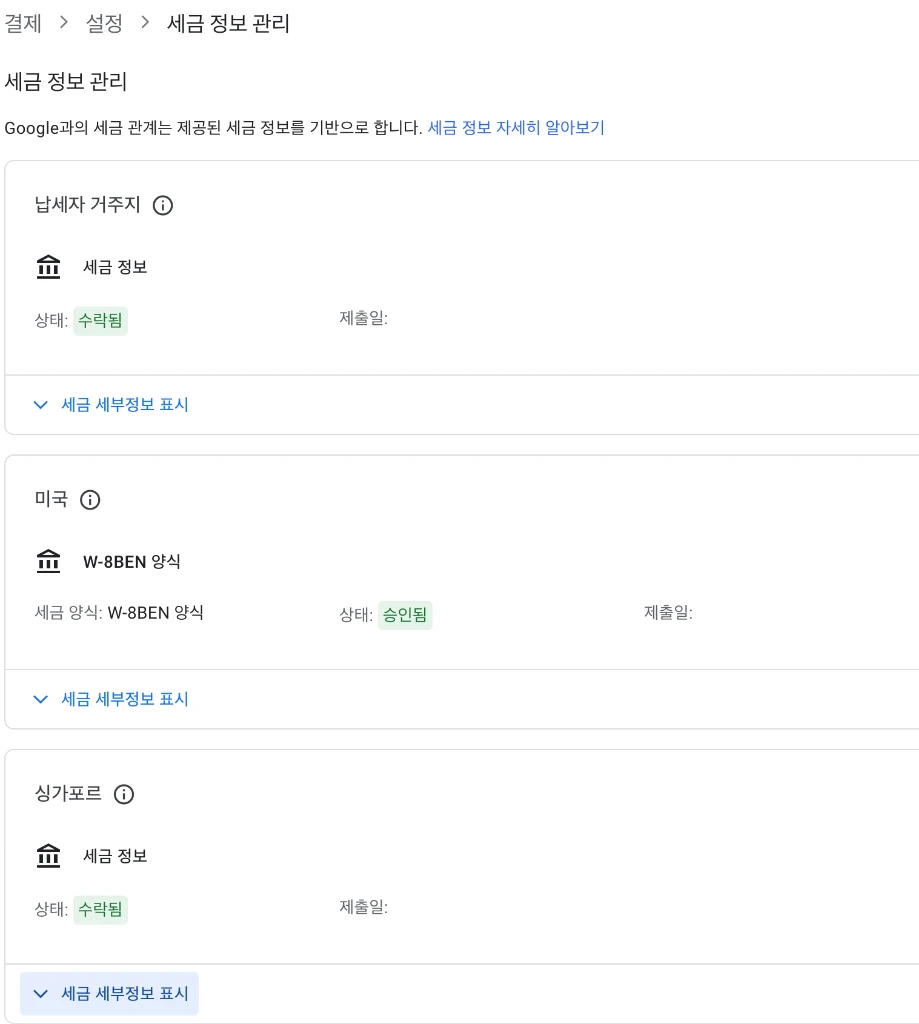Click 세금 정보 관리 breadcrumb item
Image resolution: width=919 pixels, height=1024 pixels.
228,23
